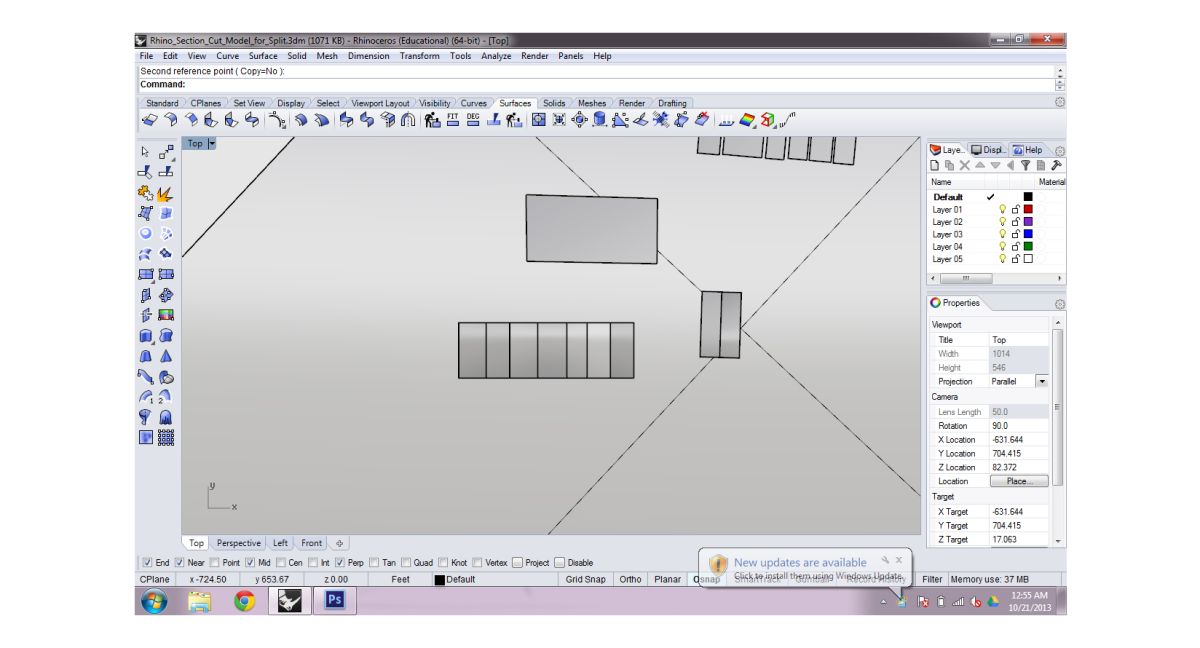Move layer up with the up triangle icon
The width and height of the screenshot is (1200, 648).
980,165
